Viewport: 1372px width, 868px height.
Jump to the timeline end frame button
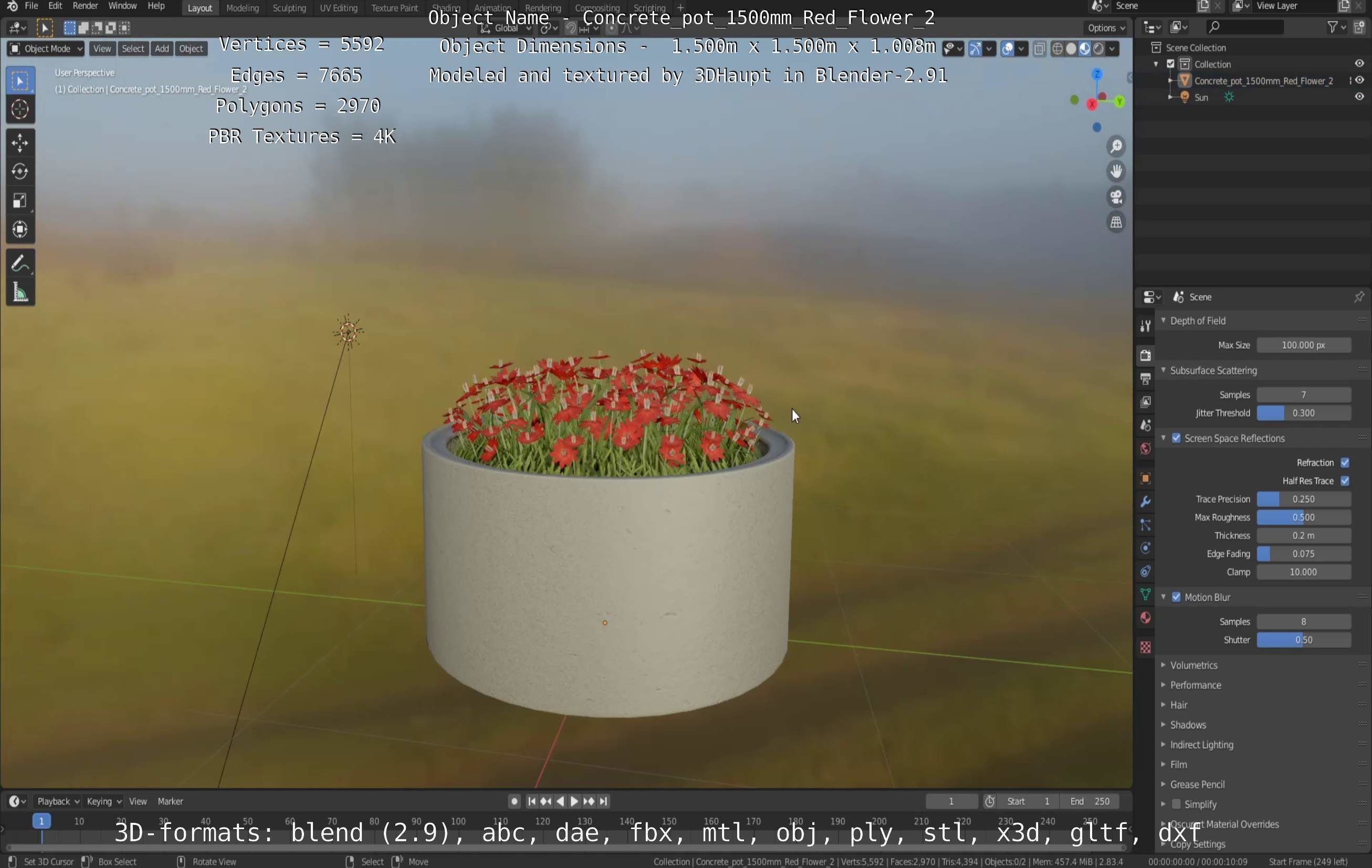(x=603, y=801)
